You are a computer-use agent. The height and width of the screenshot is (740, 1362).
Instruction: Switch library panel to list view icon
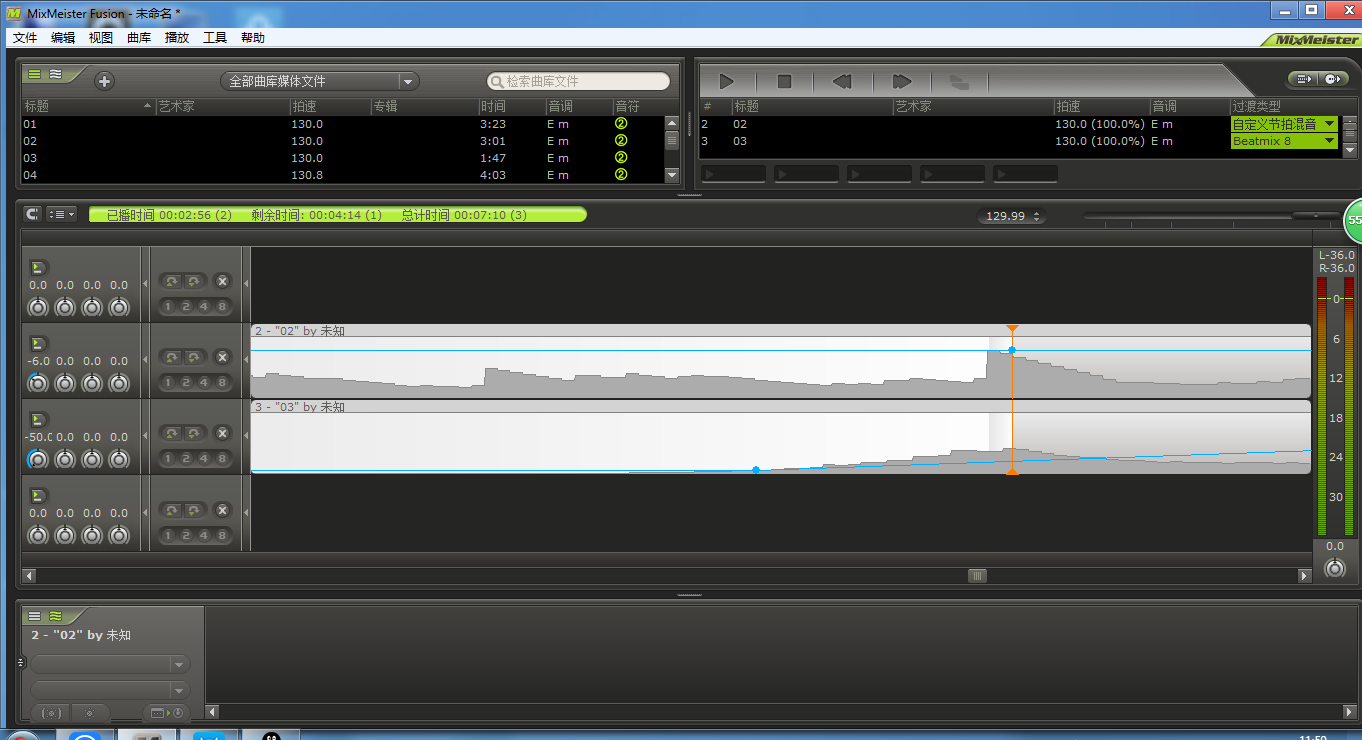[x=34, y=73]
